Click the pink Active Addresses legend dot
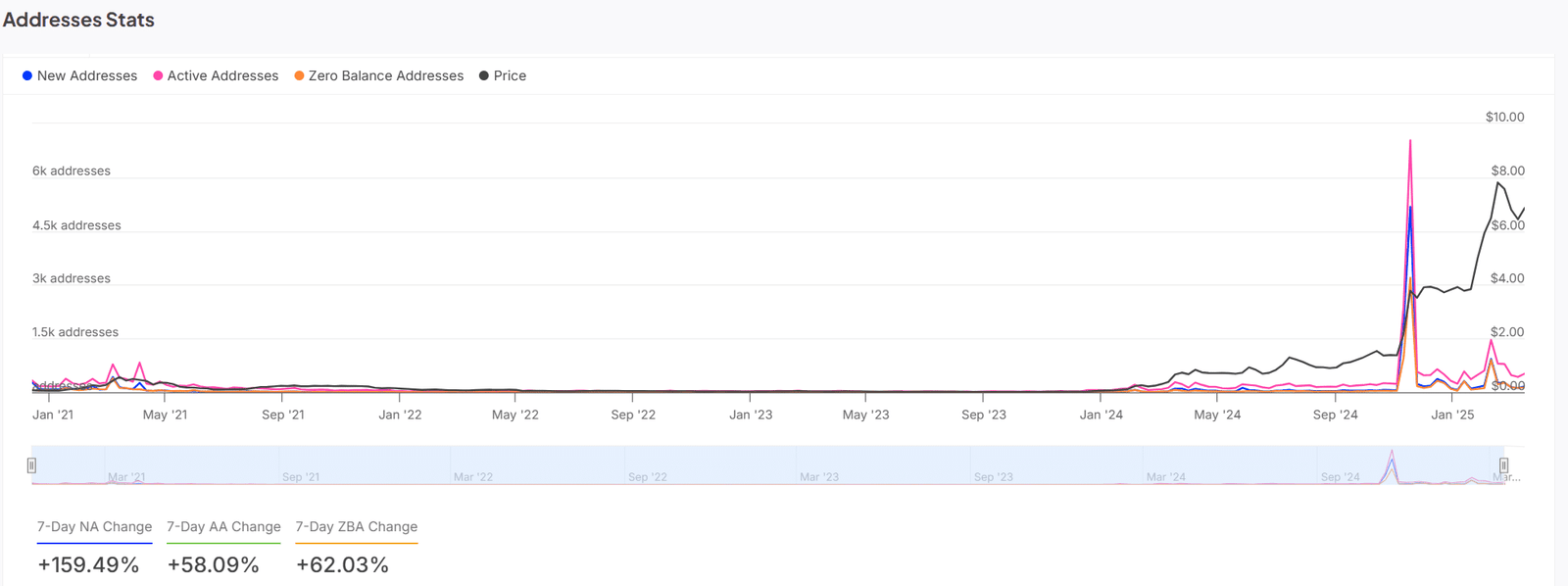This screenshot has width=1568, height=586. 158,75
